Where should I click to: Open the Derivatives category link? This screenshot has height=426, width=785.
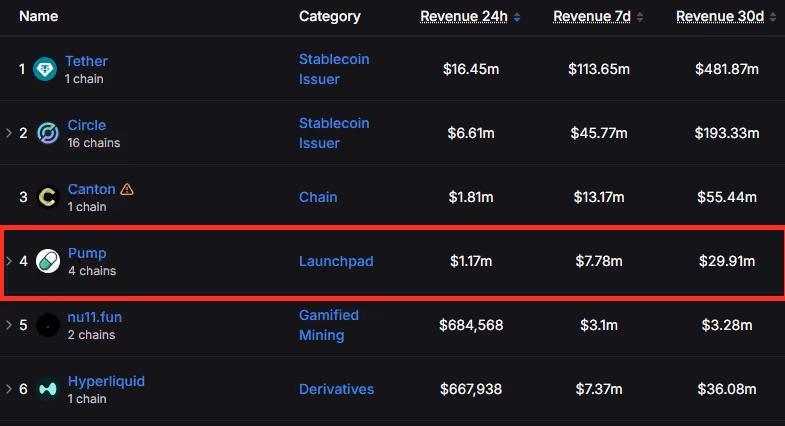click(336, 389)
